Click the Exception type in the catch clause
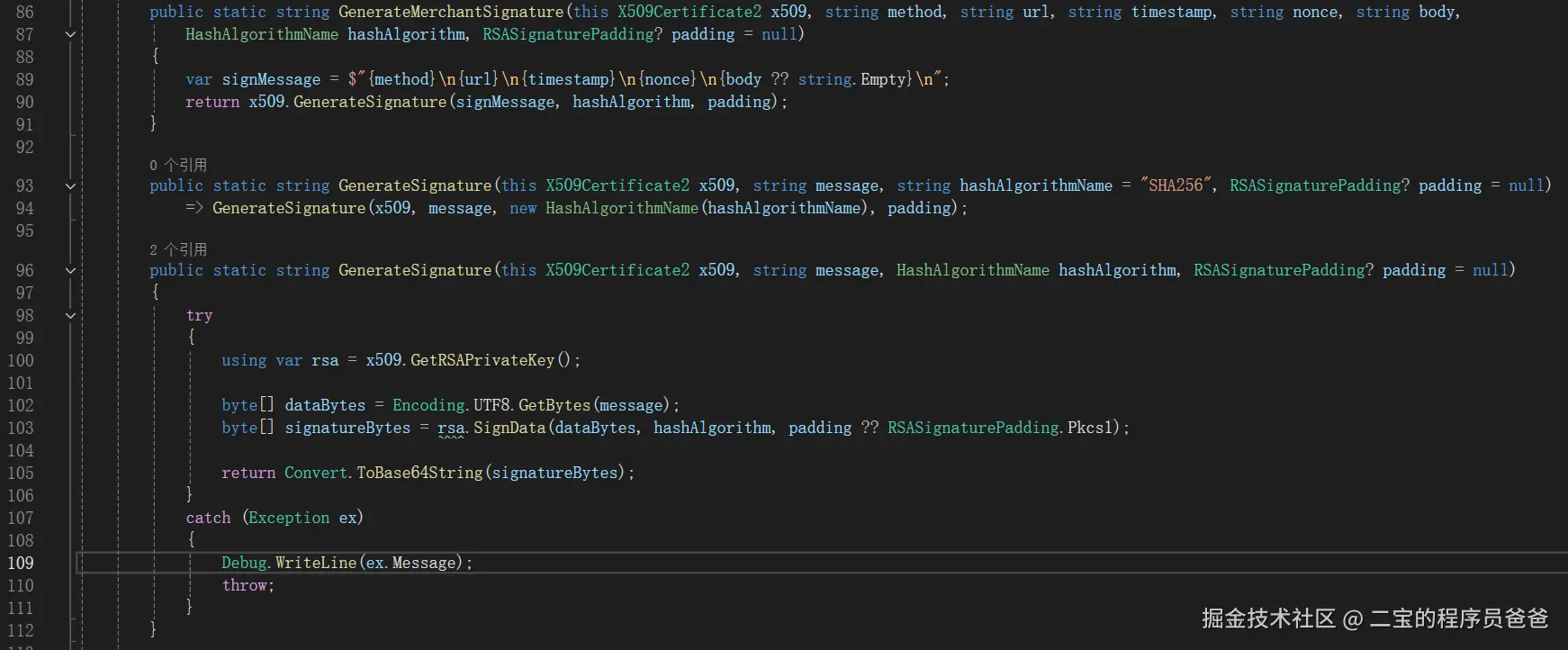 pos(289,518)
